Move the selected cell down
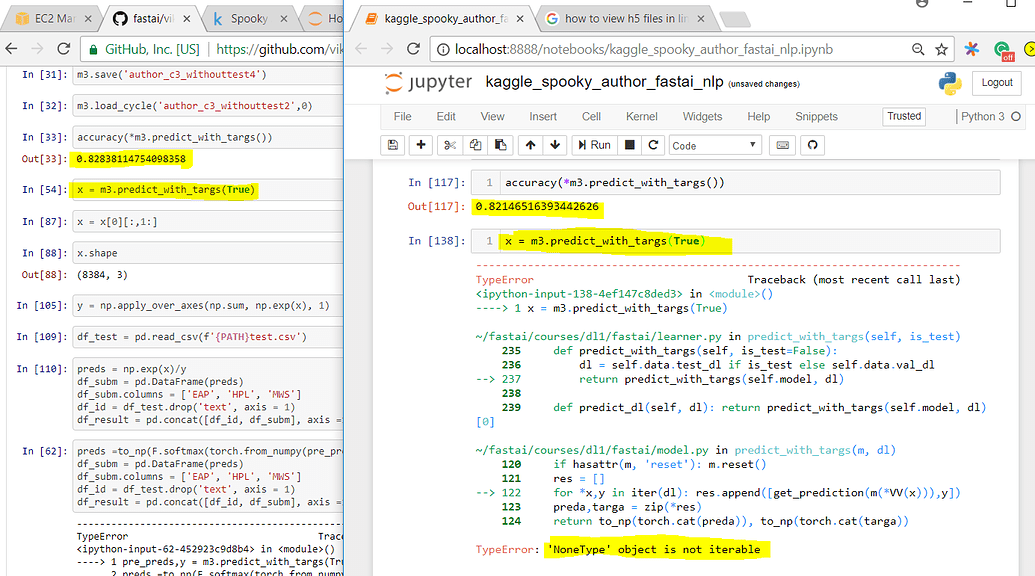Image resolution: width=1035 pixels, height=576 pixels. (x=555, y=145)
